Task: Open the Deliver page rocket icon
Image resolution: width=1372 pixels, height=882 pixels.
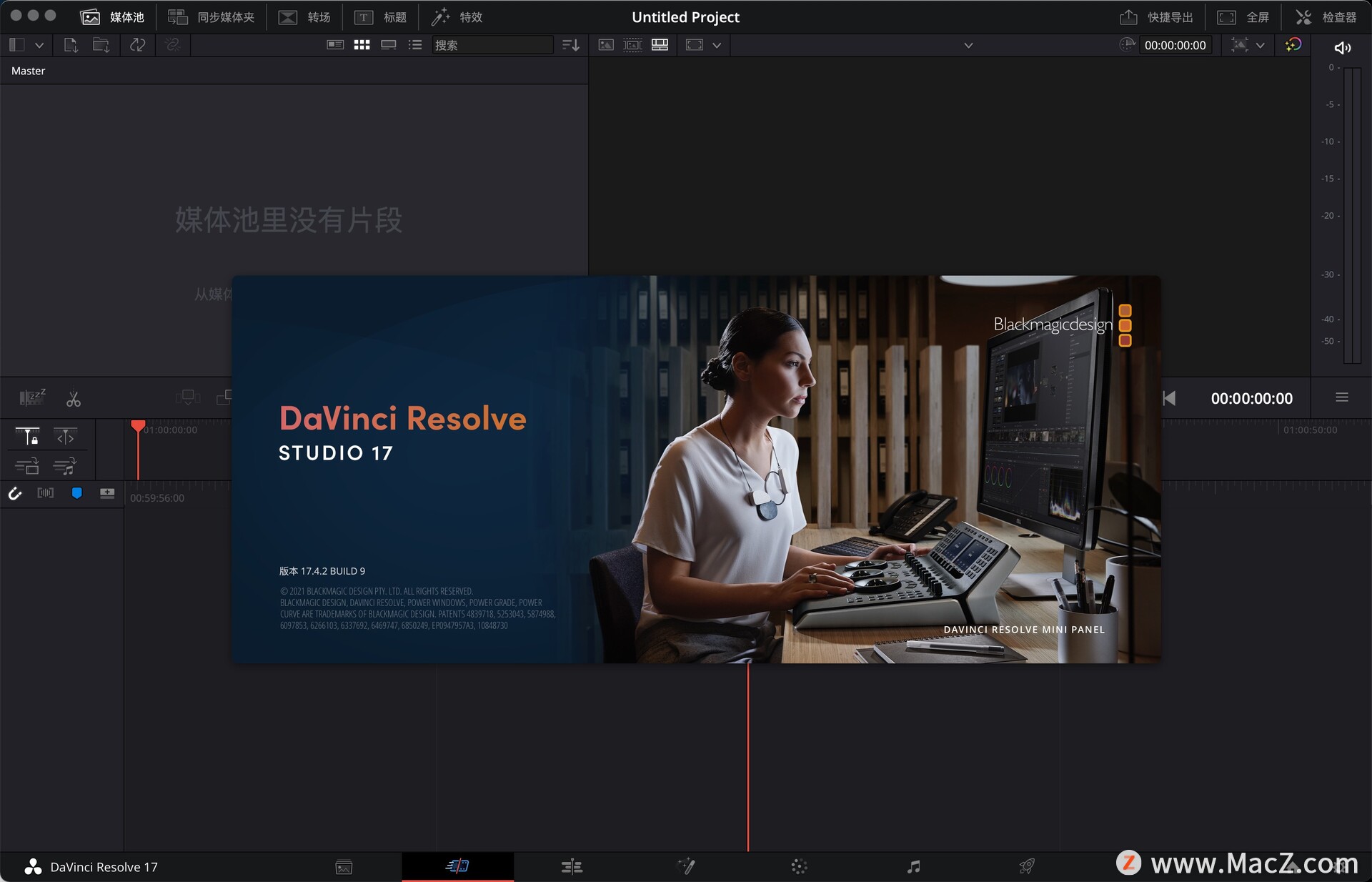Action: pyautogui.click(x=1027, y=866)
